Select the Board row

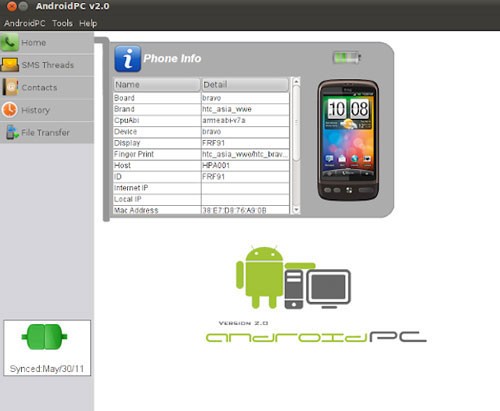click(x=201, y=98)
